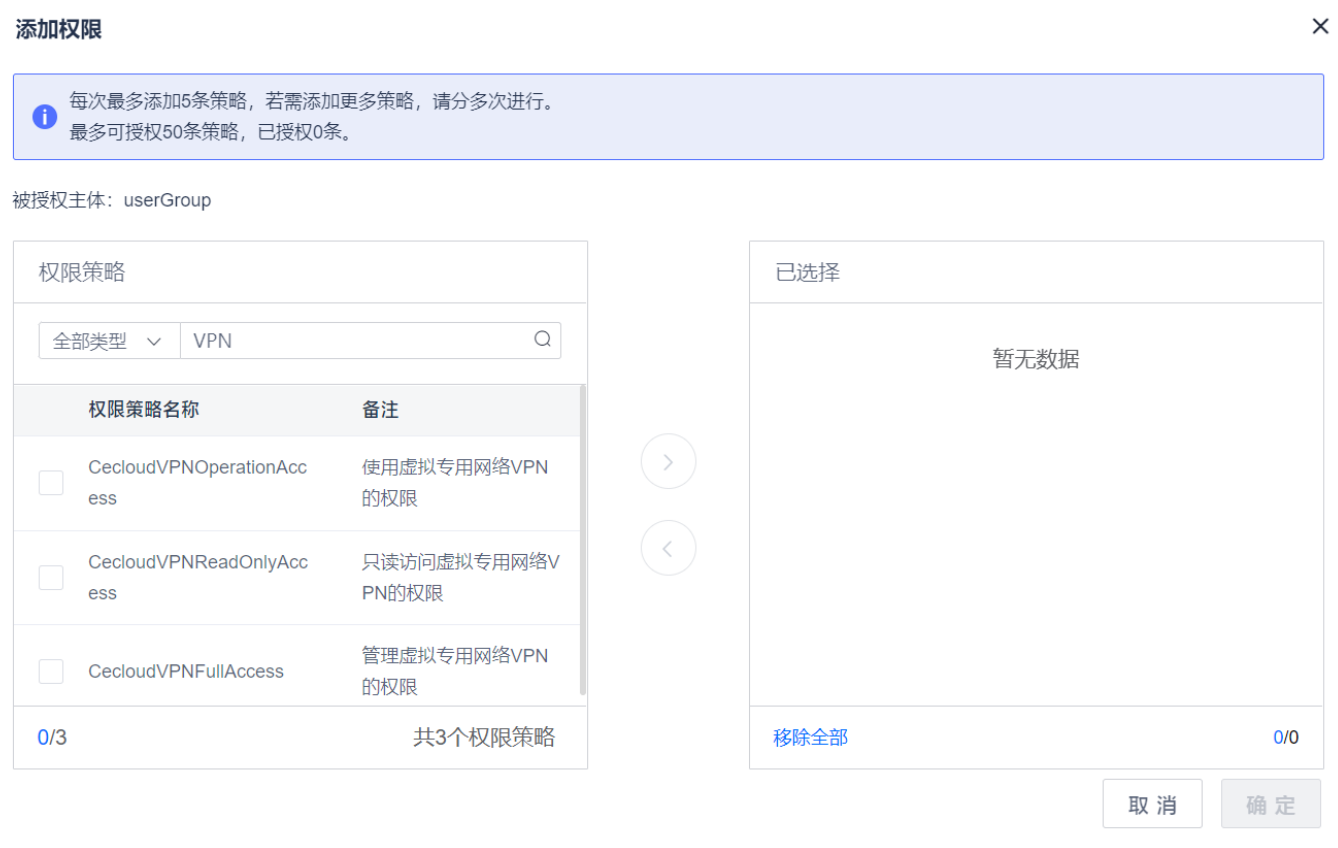Select the CecloudVPNFullAccess policy name text
The width and height of the screenshot is (1338, 848).
click(x=186, y=672)
